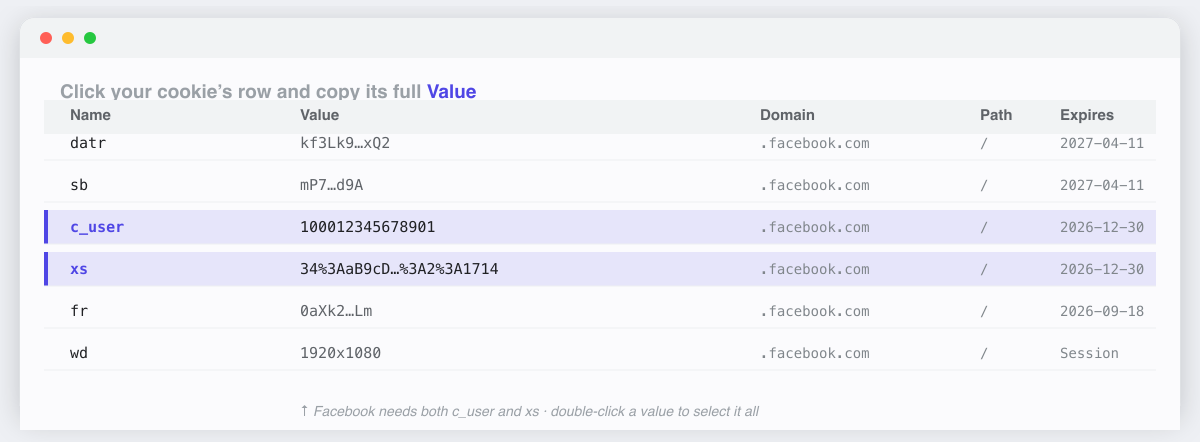Click the green maximize window button
Image resolution: width=1200 pixels, height=442 pixels.
[90, 38]
